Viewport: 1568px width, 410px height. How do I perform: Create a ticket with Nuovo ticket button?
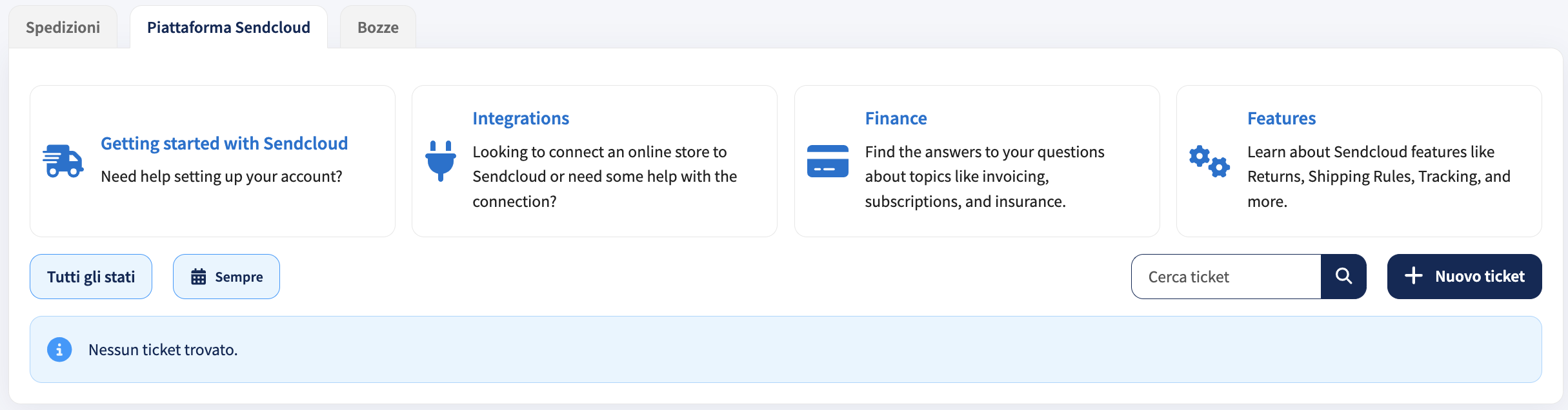point(1465,277)
